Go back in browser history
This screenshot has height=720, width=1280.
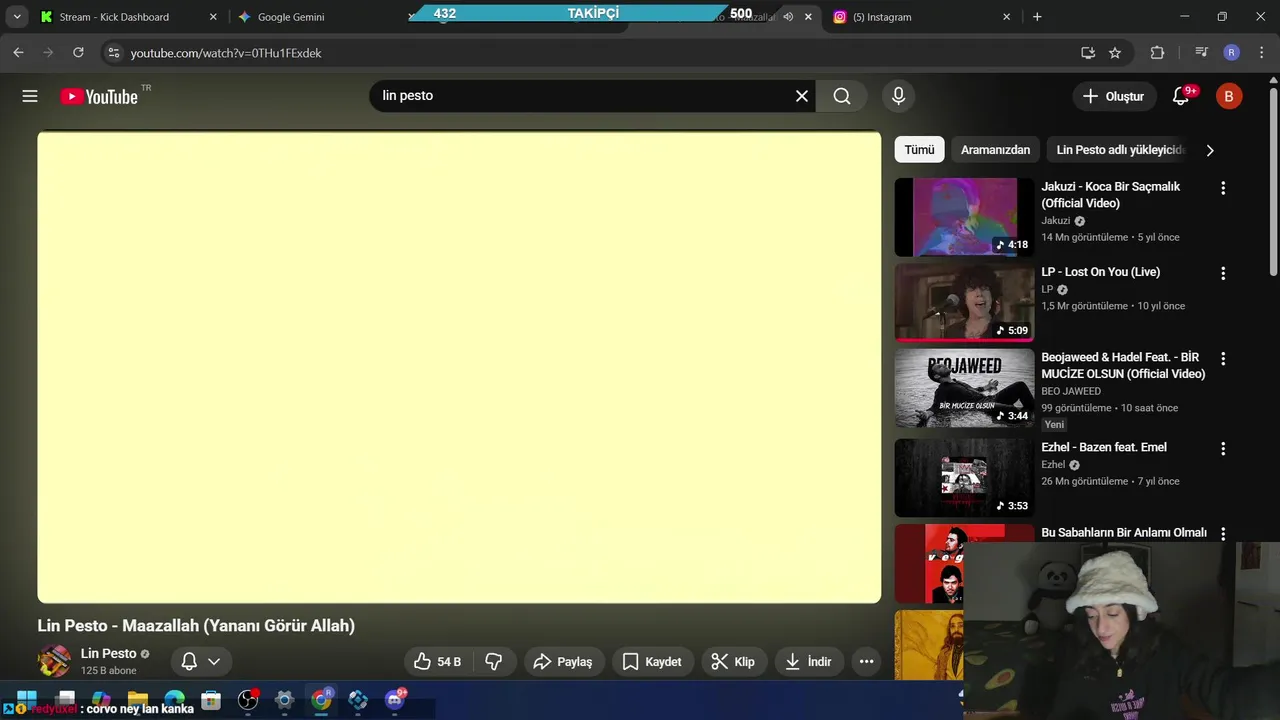[x=18, y=53]
